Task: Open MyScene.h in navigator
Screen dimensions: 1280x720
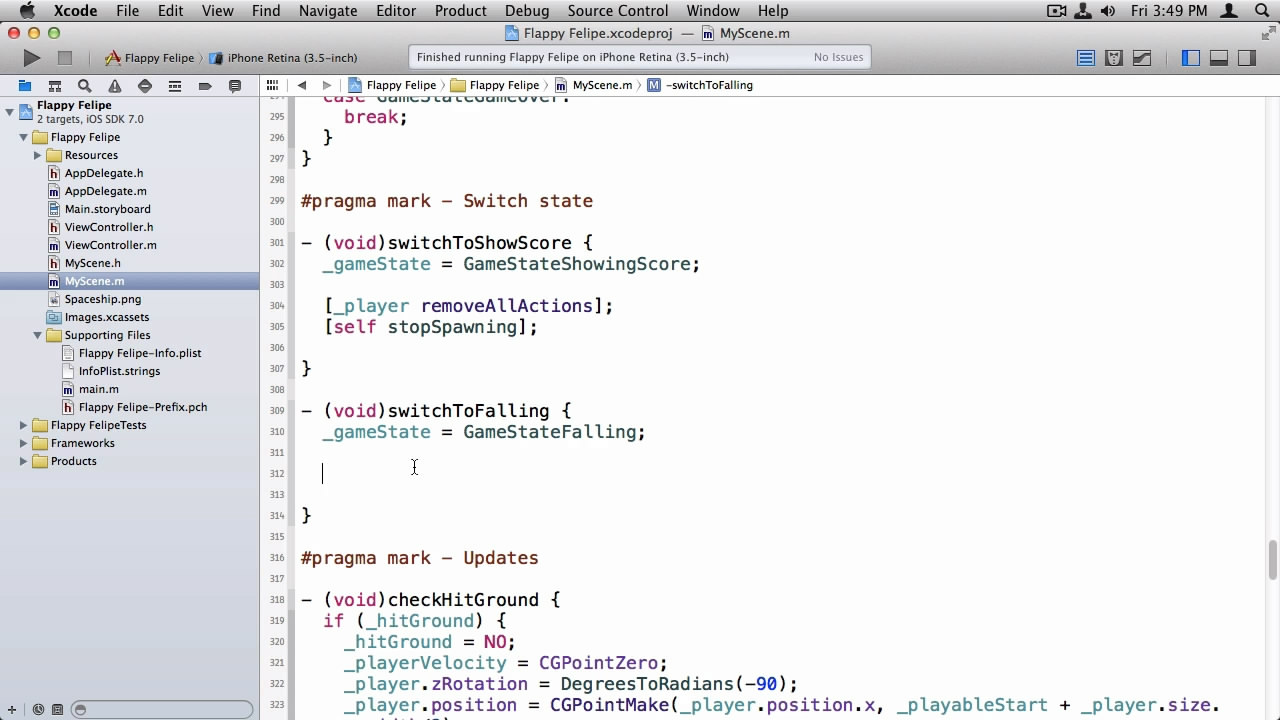Action: pyautogui.click(x=93, y=263)
